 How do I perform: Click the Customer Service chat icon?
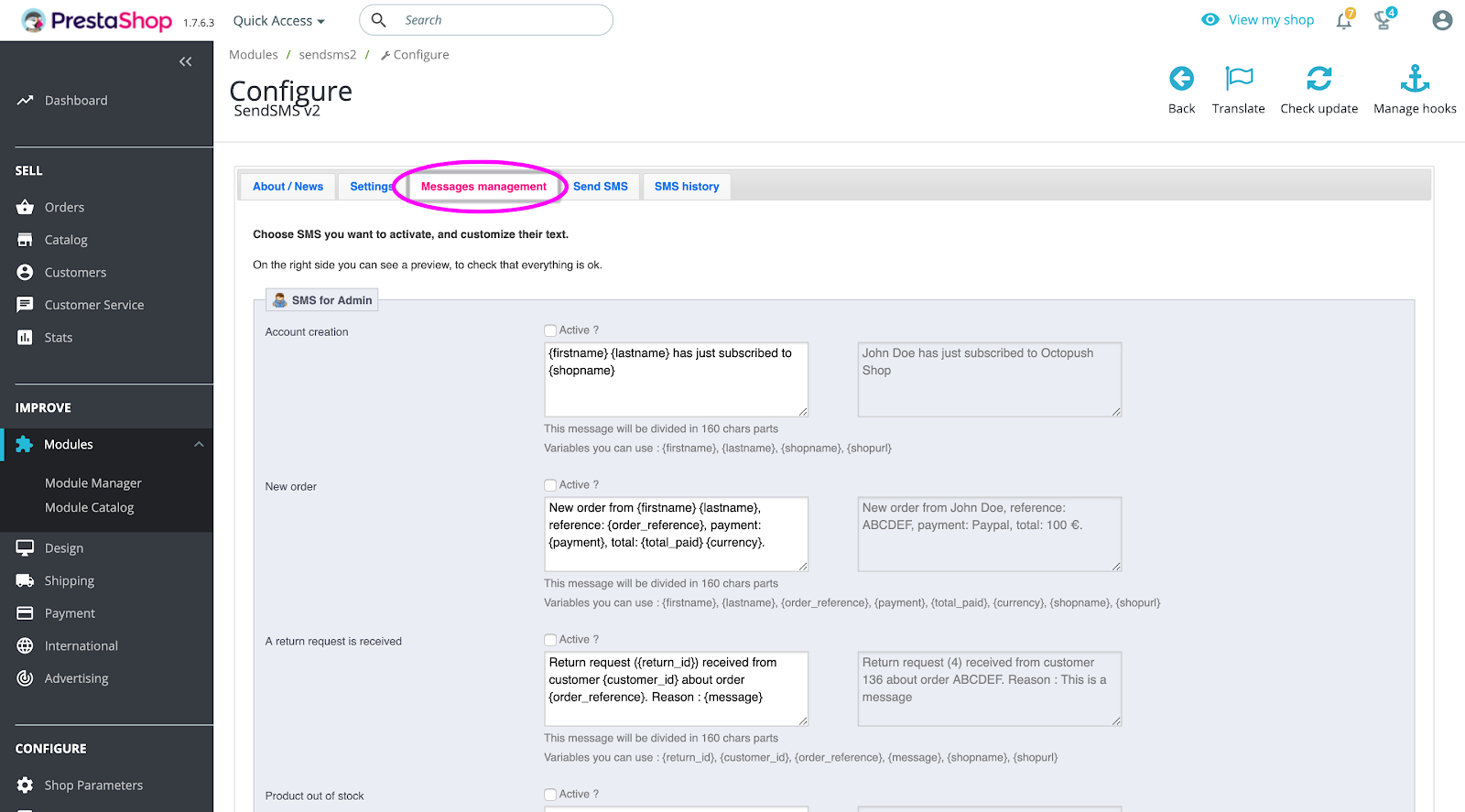click(x=25, y=305)
